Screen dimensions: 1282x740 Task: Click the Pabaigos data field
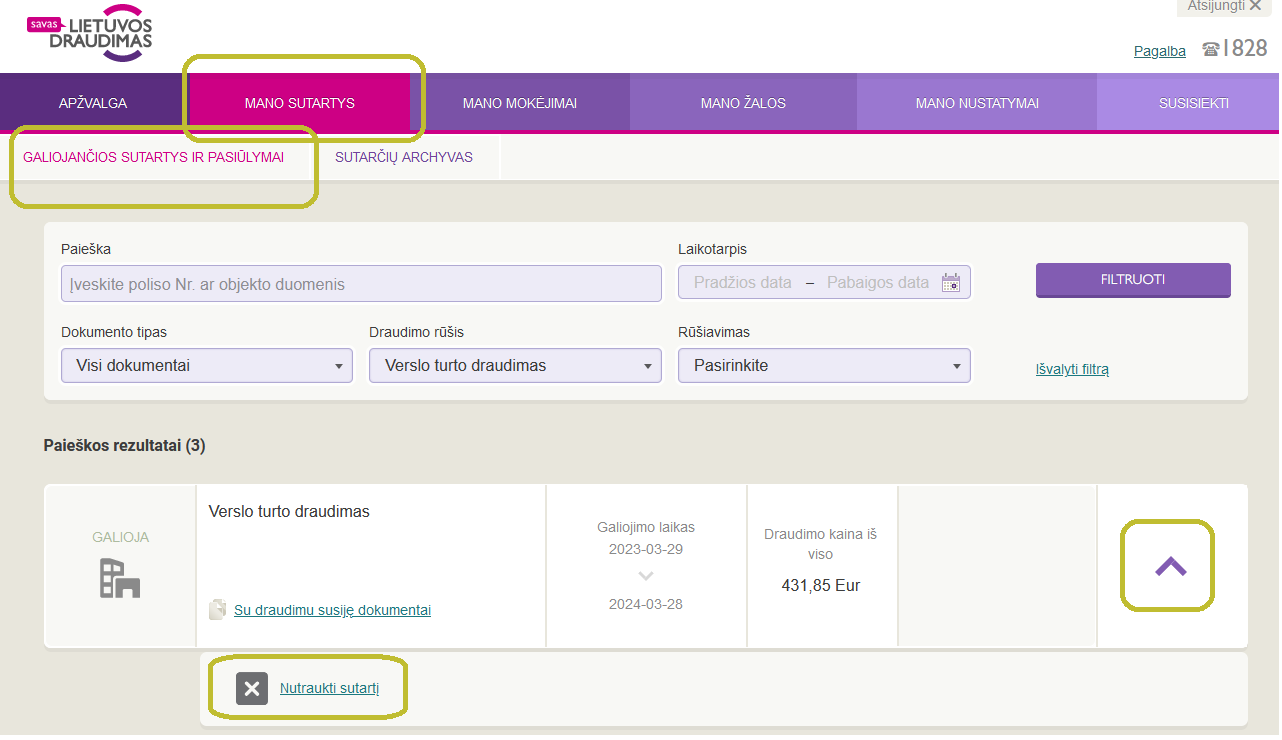878,283
